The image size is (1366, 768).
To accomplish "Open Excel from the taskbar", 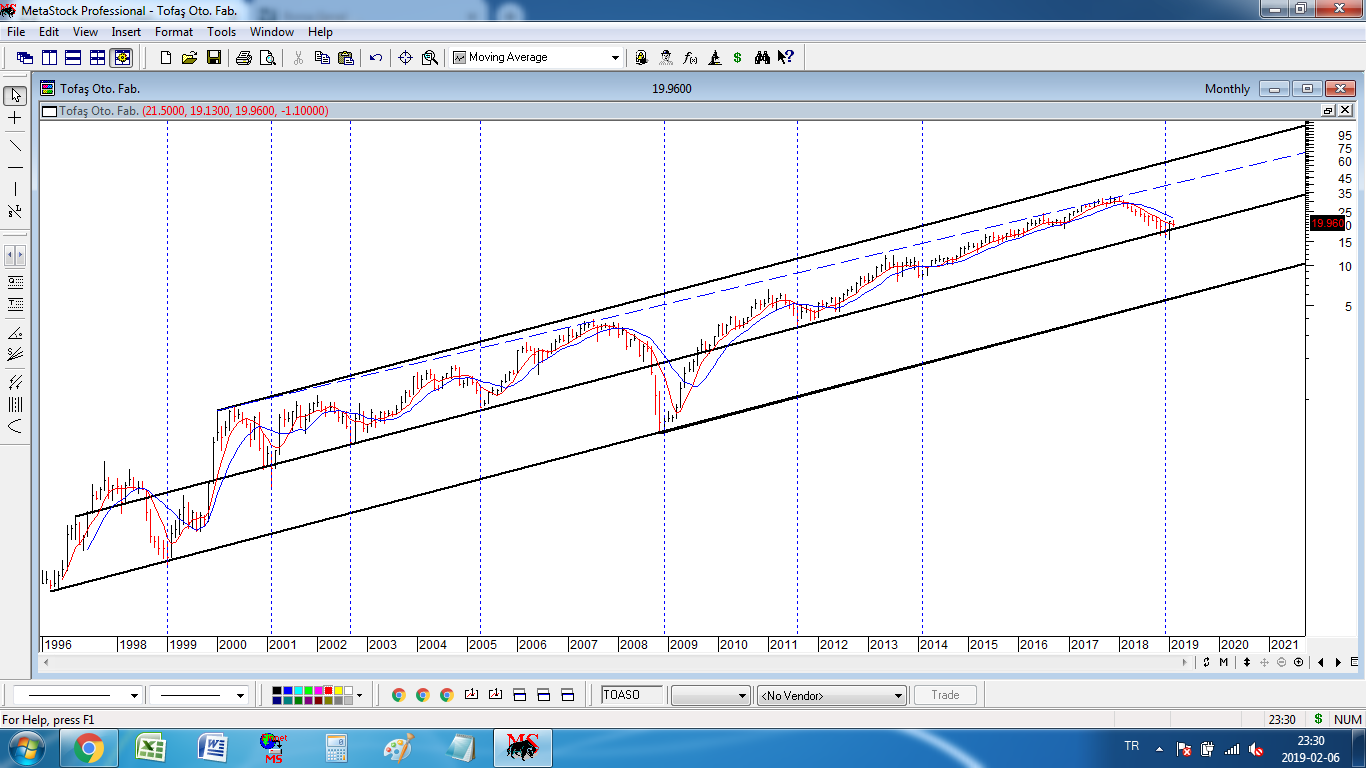I will pyautogui.click(x=151, y=748).
